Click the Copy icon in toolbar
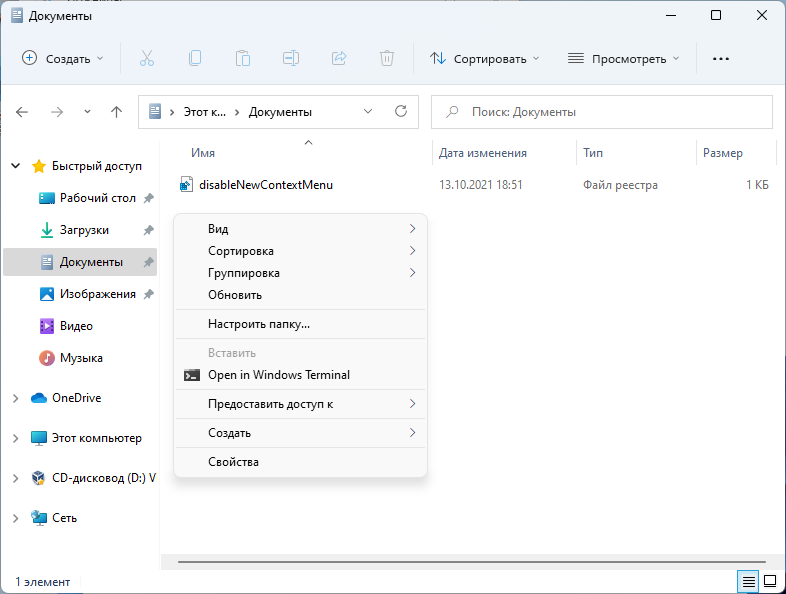 (x=195, y=59)
